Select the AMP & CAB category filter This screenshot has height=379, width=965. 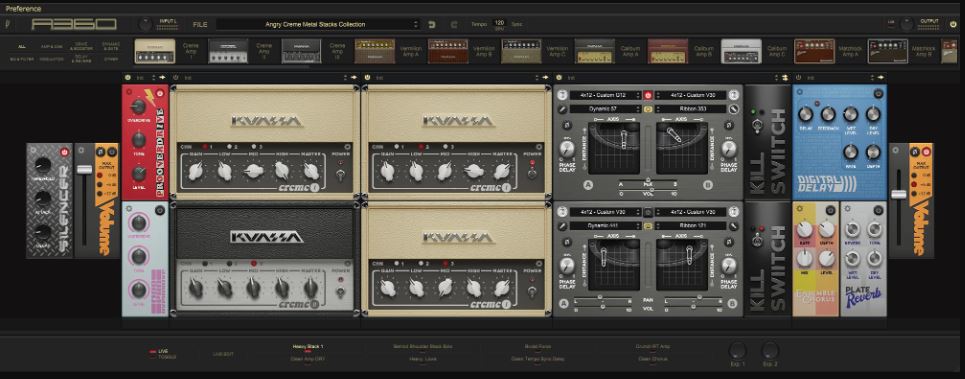tap(52, 47)
